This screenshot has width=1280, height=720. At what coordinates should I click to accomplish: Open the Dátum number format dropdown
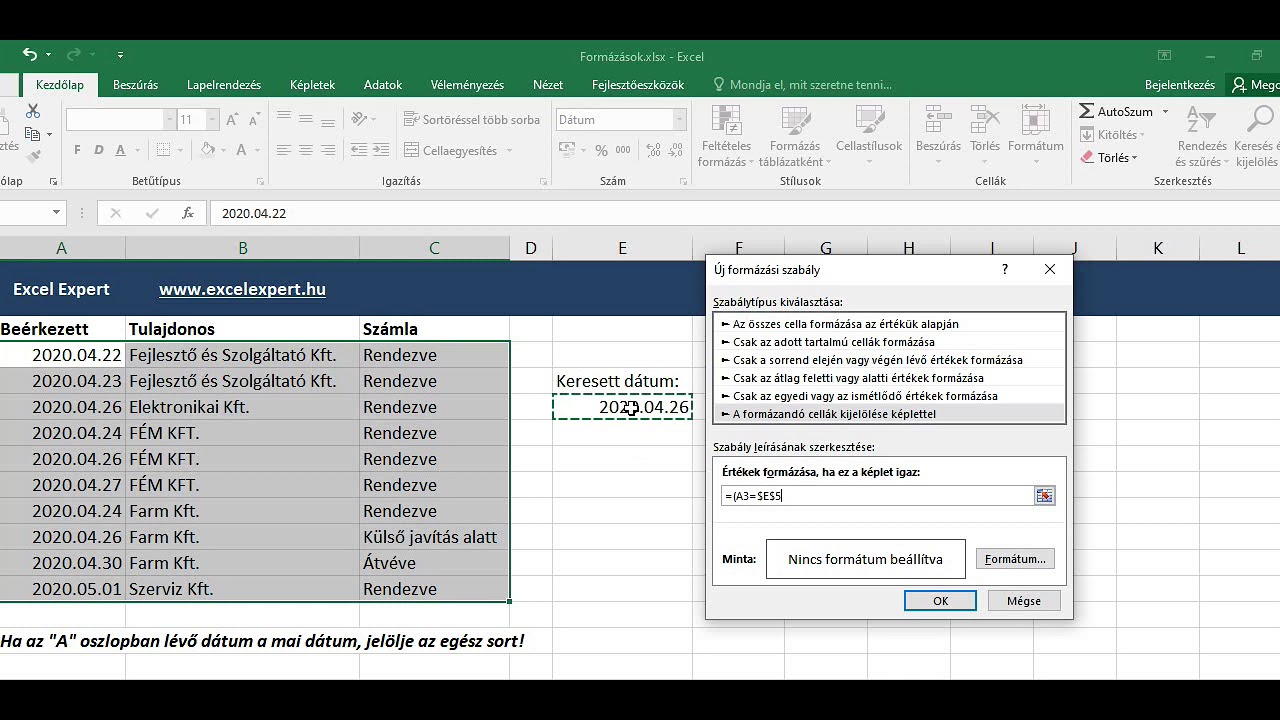(x=680, y=120)
